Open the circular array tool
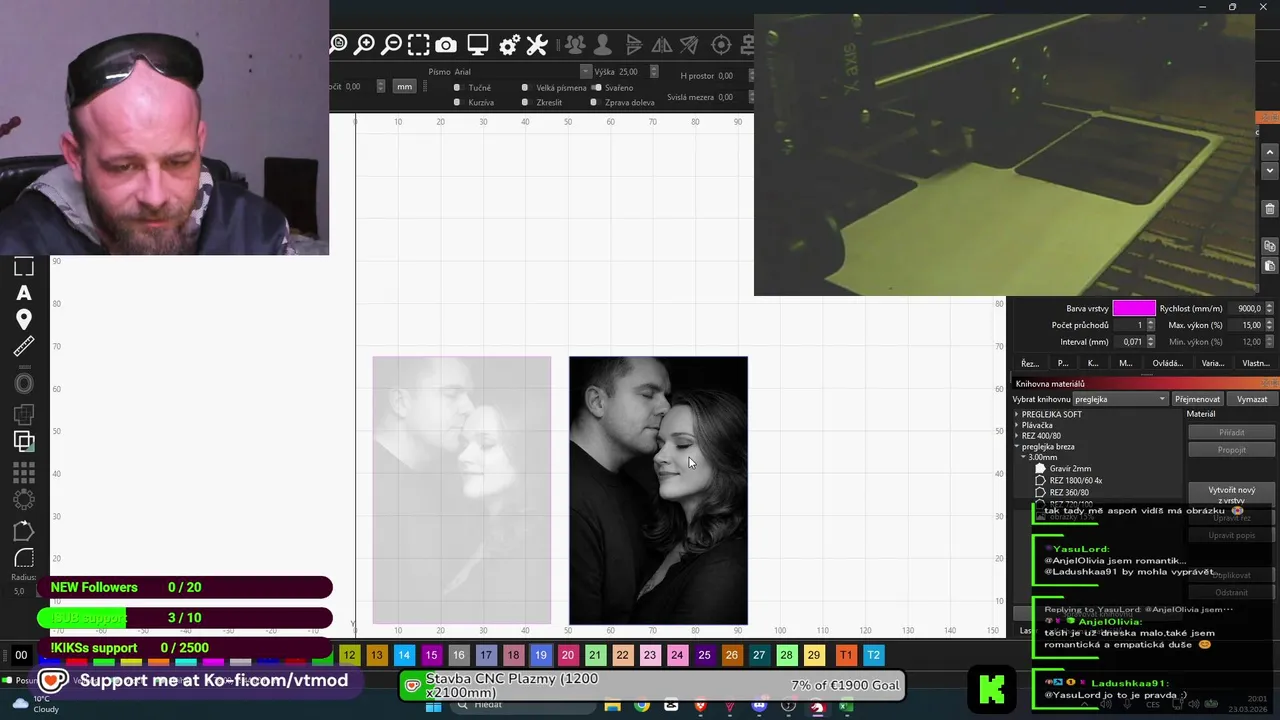The image size is (1280, 720). pyautogui.click(x=24, y=498)
